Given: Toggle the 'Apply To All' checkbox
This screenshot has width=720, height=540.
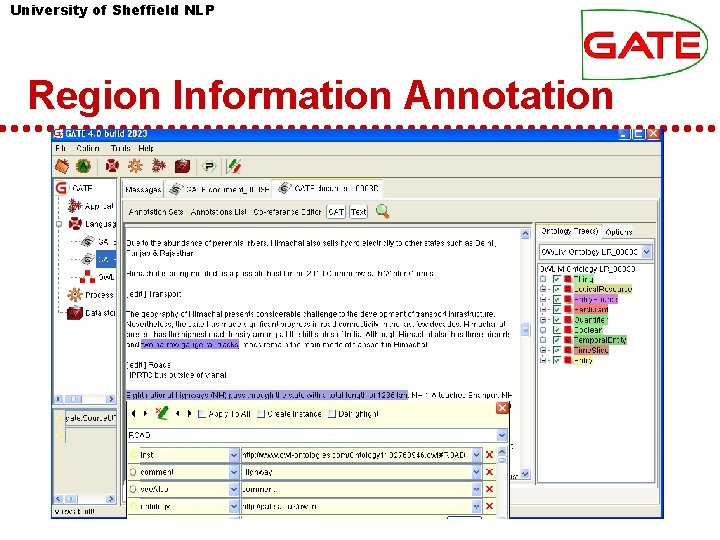Looking at the screenshot, I should (x=201, y=414).
